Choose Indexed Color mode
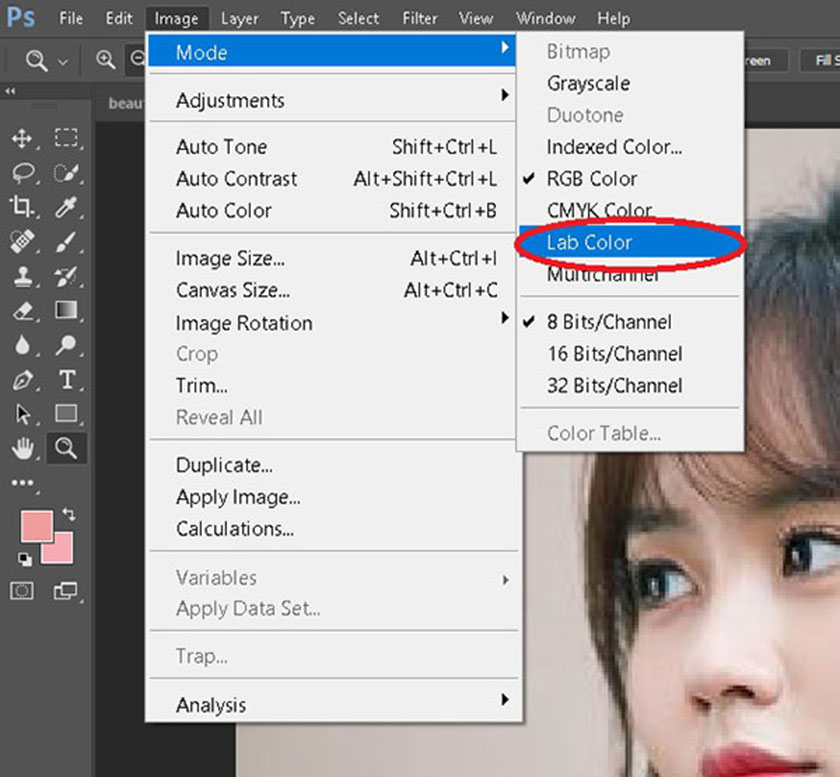Screen dimensions: 840x777 pos(630,147)
